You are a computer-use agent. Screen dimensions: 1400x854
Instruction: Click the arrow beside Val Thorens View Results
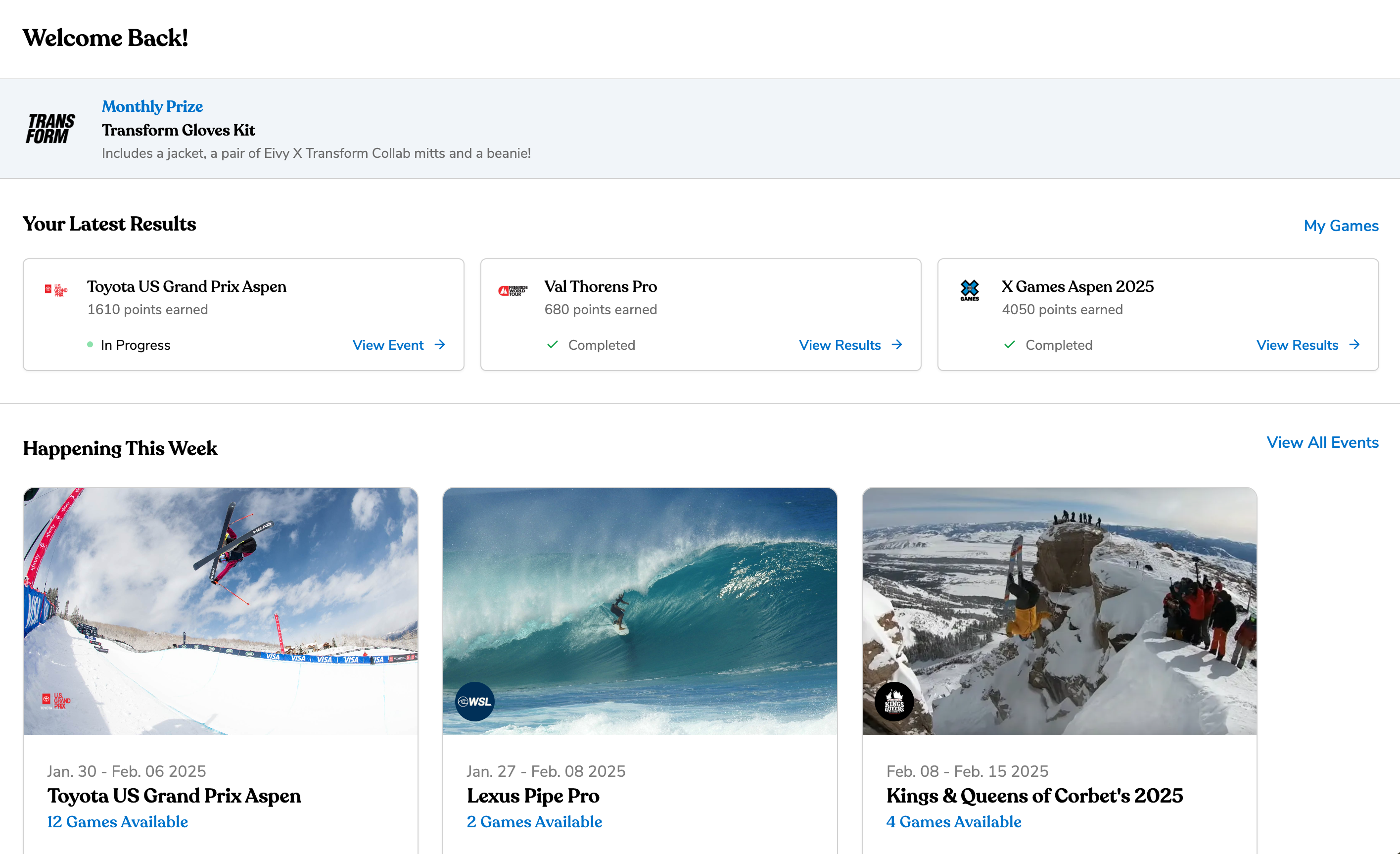pyautogui.click(x=897, y=345)
